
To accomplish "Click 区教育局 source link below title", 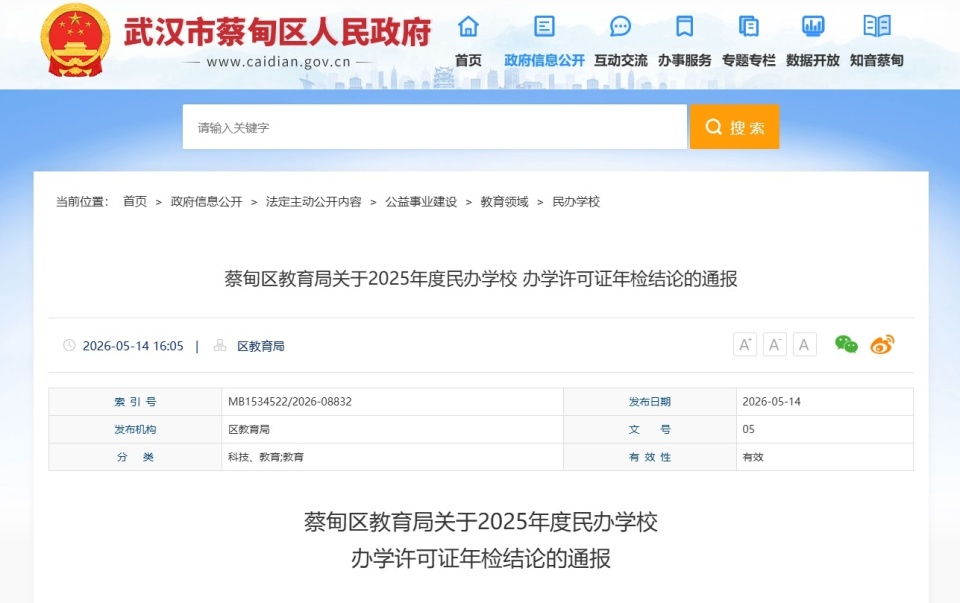I will (261, 346).
